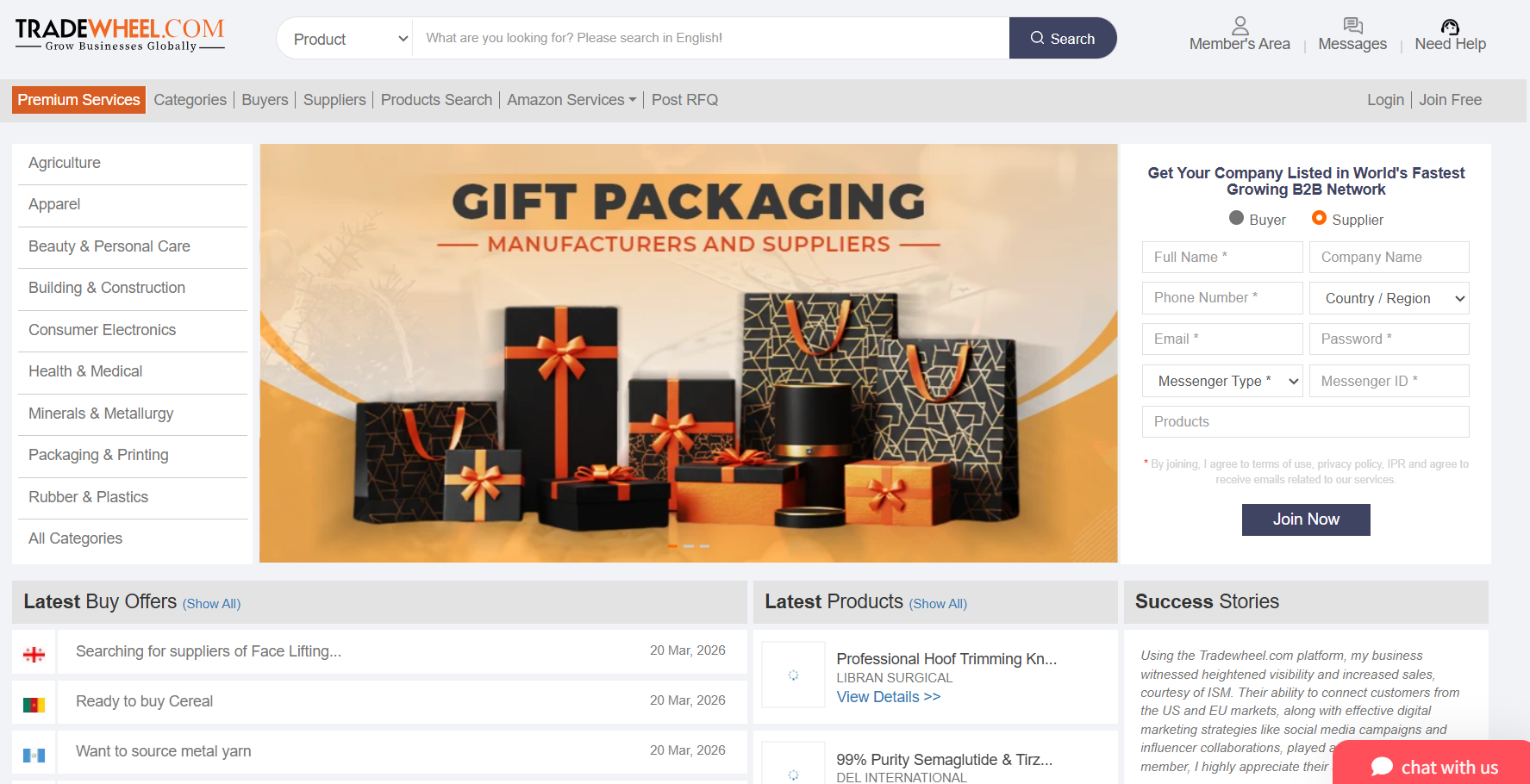Expand the Amazon Services menu

click(x=571, y=100)
